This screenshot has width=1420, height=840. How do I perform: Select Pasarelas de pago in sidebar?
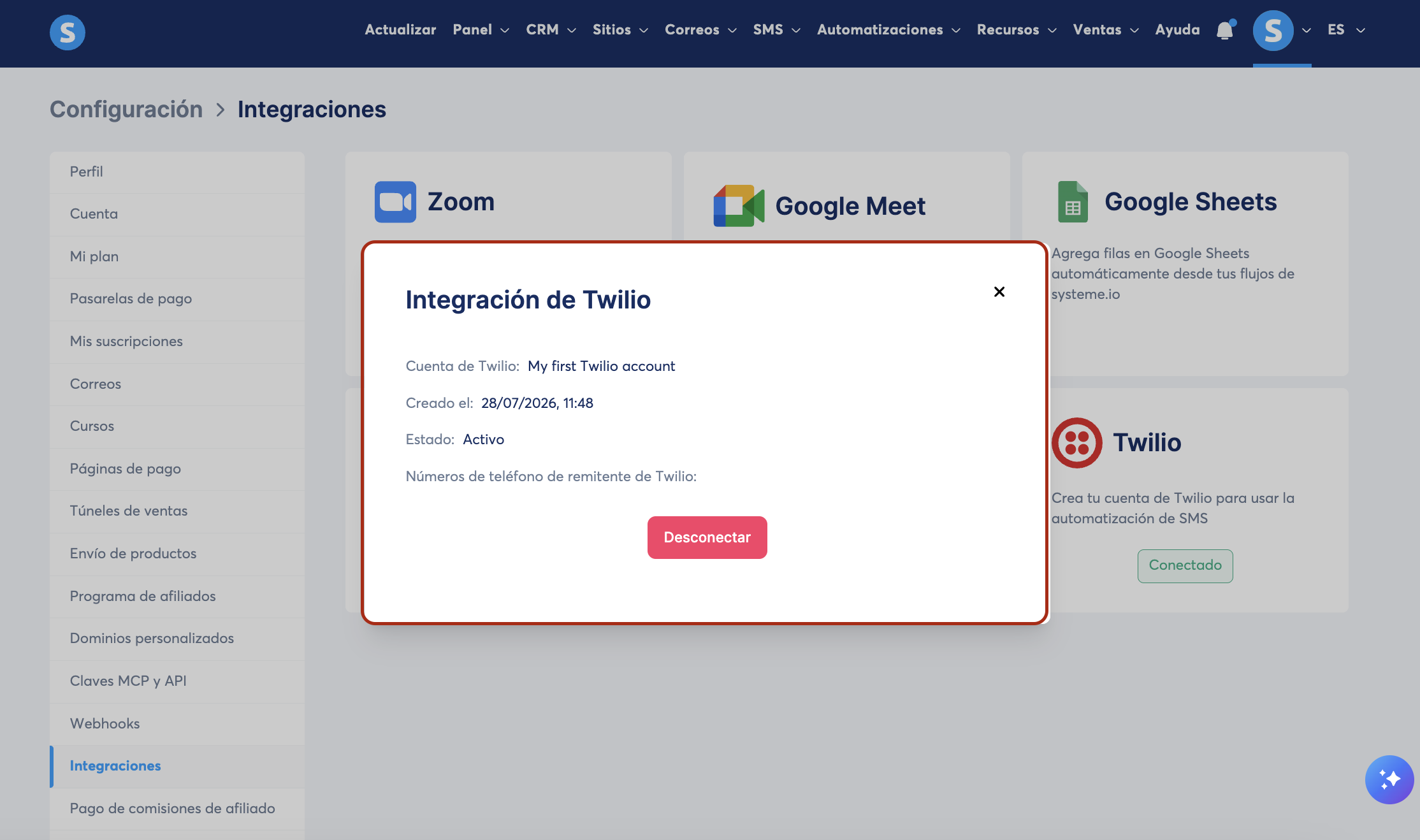[x=177, y=299]
